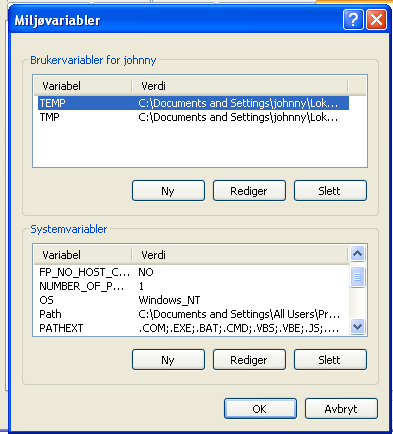
Task: Click the Path value starting C:\Documents
Action: (x=239, y=314)
